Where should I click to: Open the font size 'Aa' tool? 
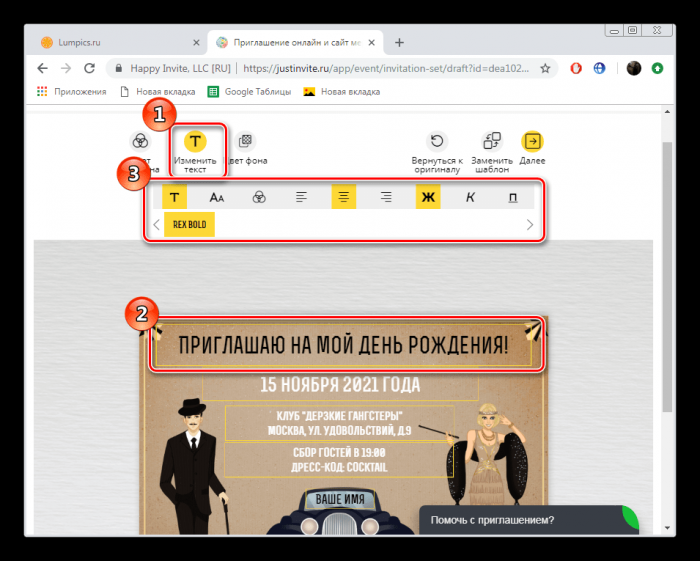(217, 197)
